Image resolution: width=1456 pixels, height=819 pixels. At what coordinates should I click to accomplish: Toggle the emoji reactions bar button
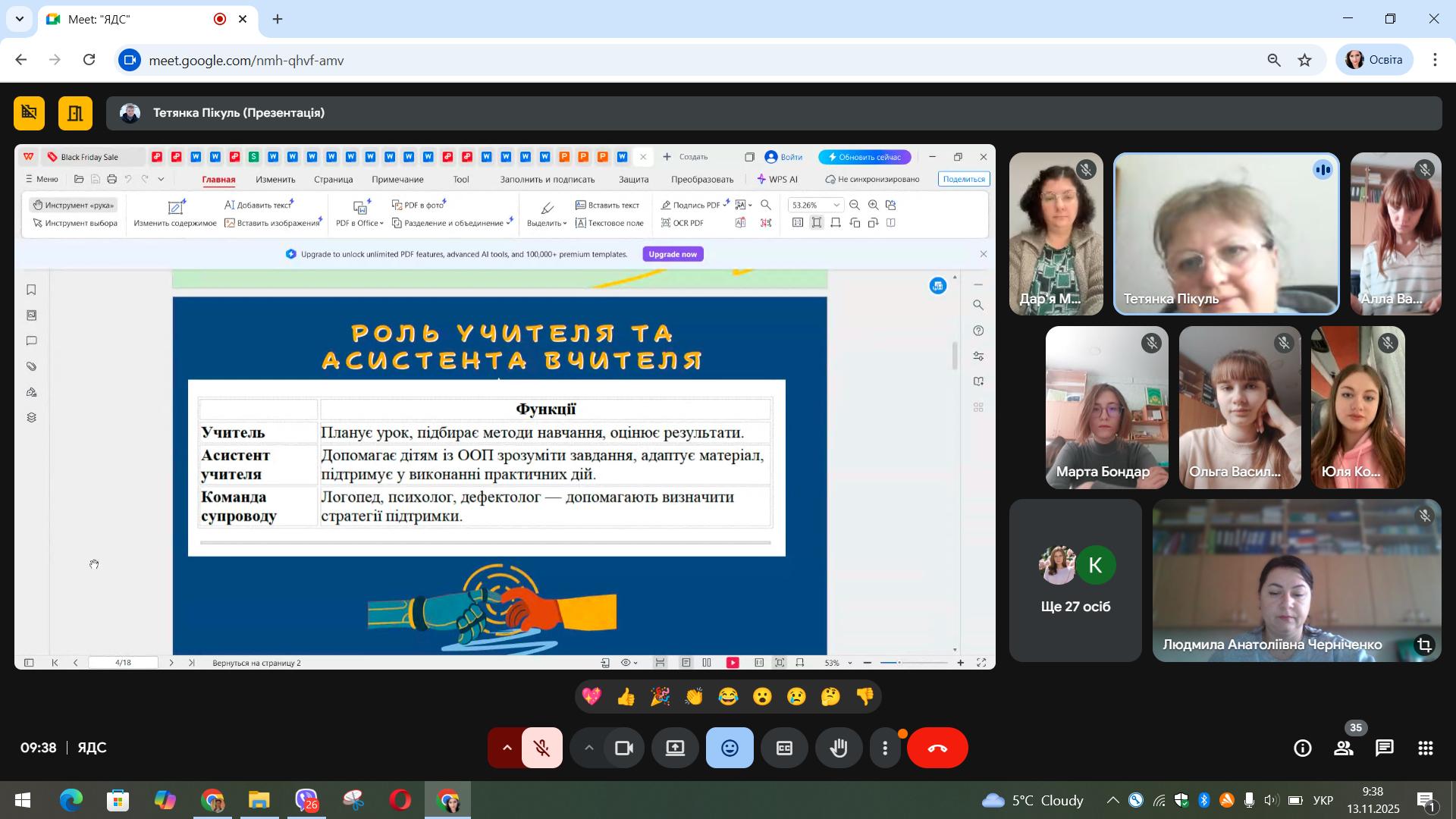pyautogui.click(x=730, y=748)
